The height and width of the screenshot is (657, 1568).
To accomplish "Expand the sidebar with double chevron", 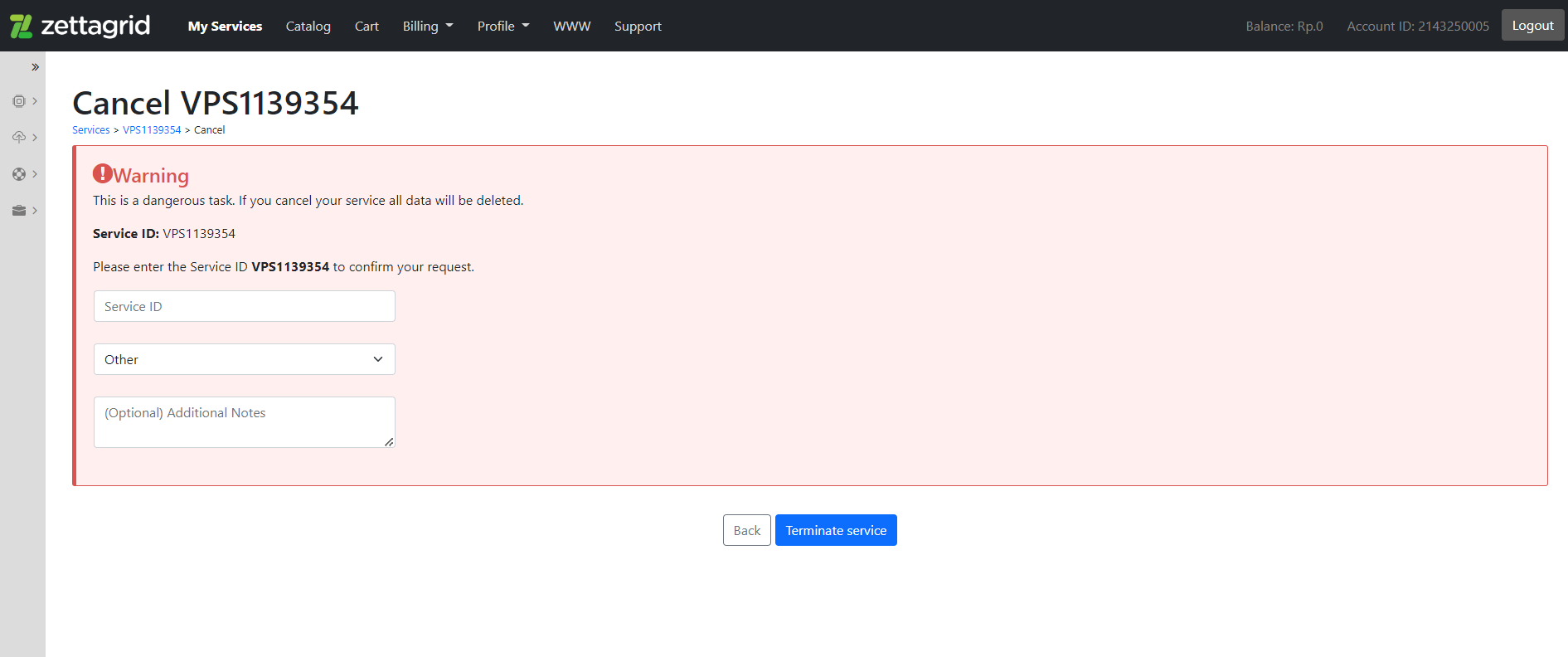I will tap(35, 67).
